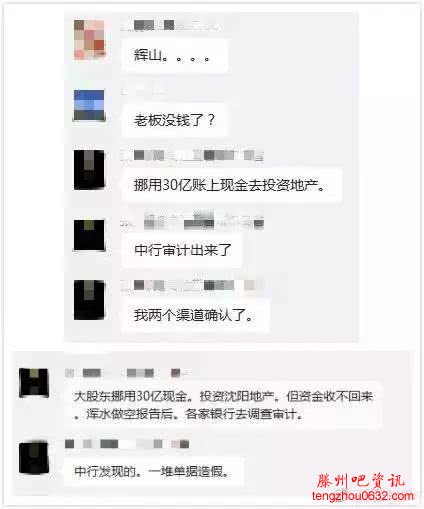The height and width of the screenshot is (509, 424).
Task: Click the red 滕州吧资讯 logo text
Action: [x=360, y=481]
